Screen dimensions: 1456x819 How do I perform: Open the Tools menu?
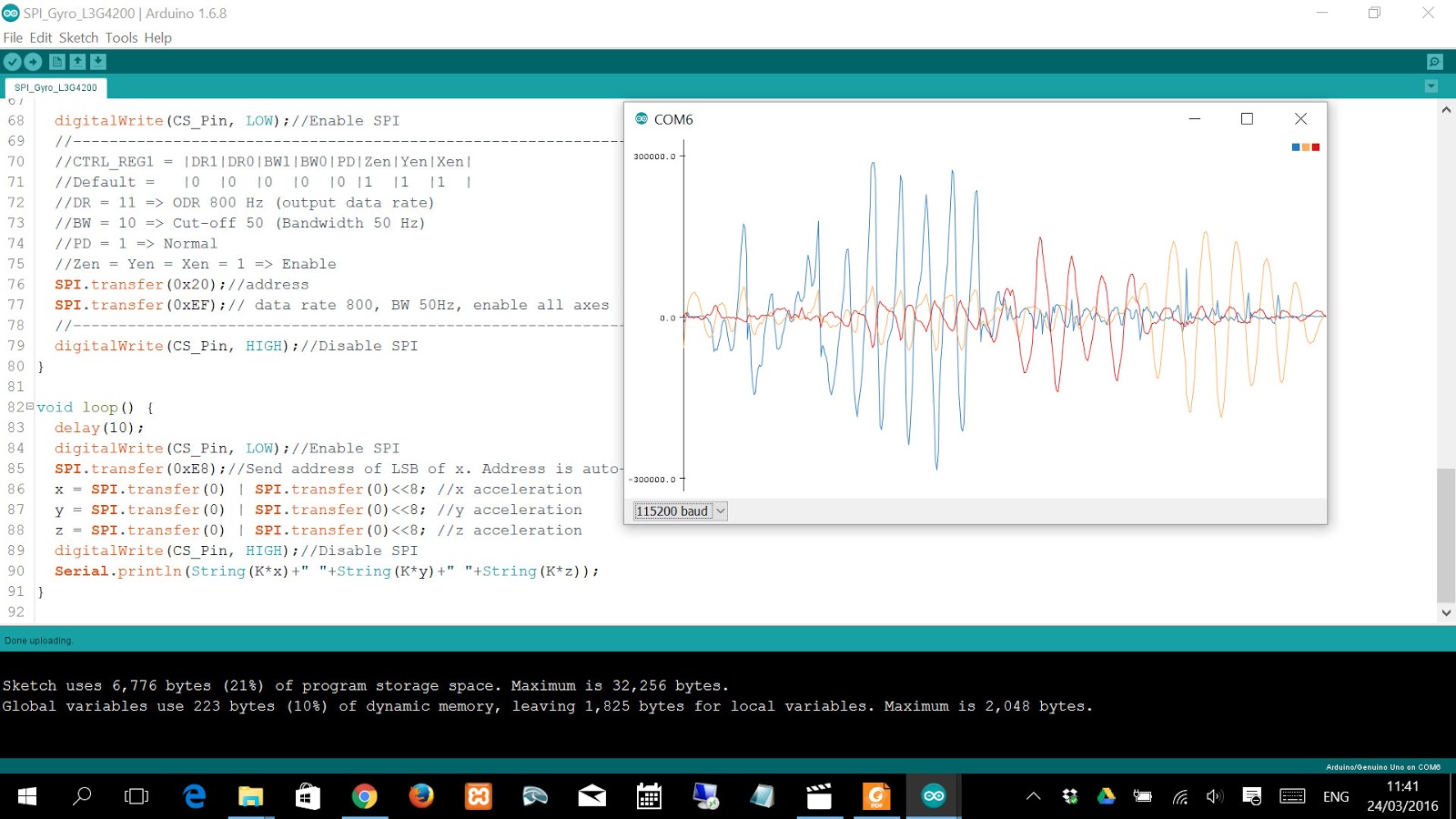click(121, 37)
